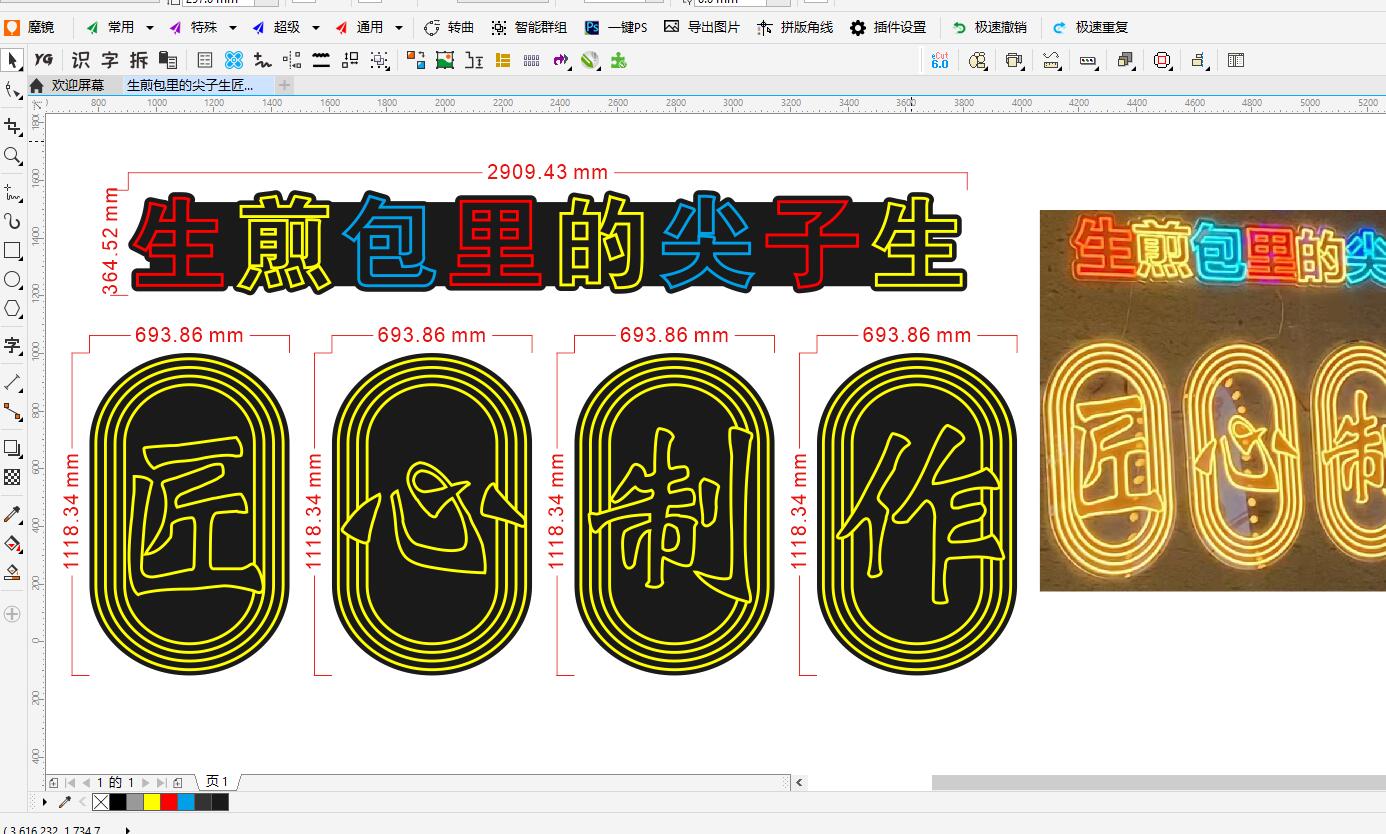Select the Freehand curve tool

point(12,191)
